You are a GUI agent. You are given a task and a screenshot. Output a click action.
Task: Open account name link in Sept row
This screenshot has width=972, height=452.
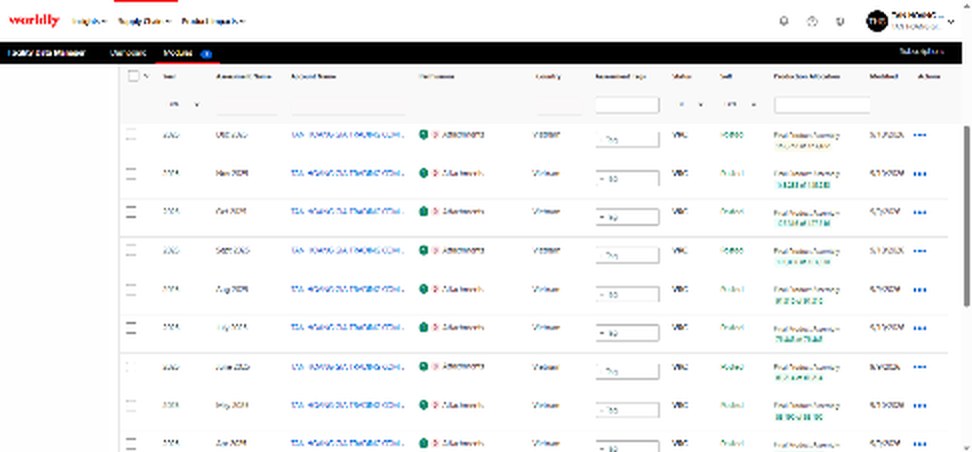tap(348, 250)
